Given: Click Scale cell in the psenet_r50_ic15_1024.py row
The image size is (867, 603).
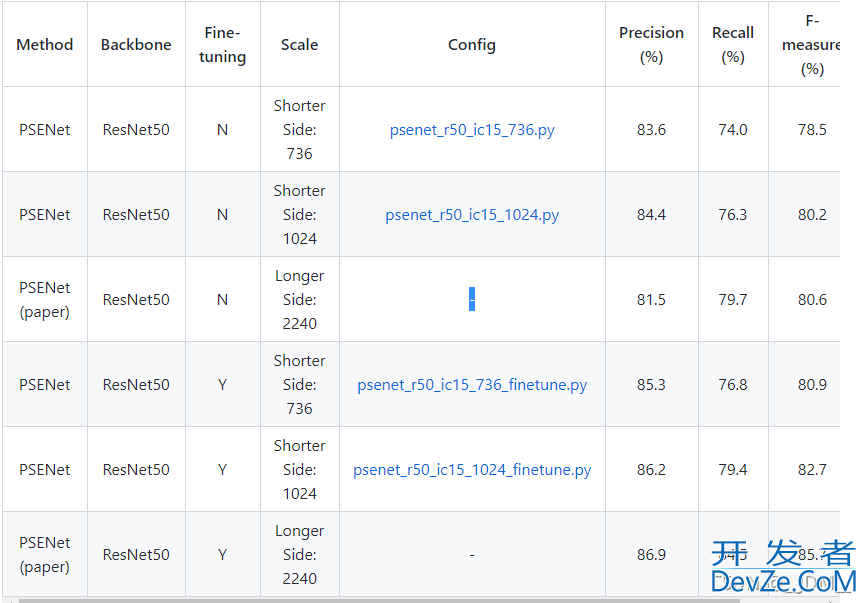Looking at the screenshot, I should pyautogui.click(x=299, y=215).
